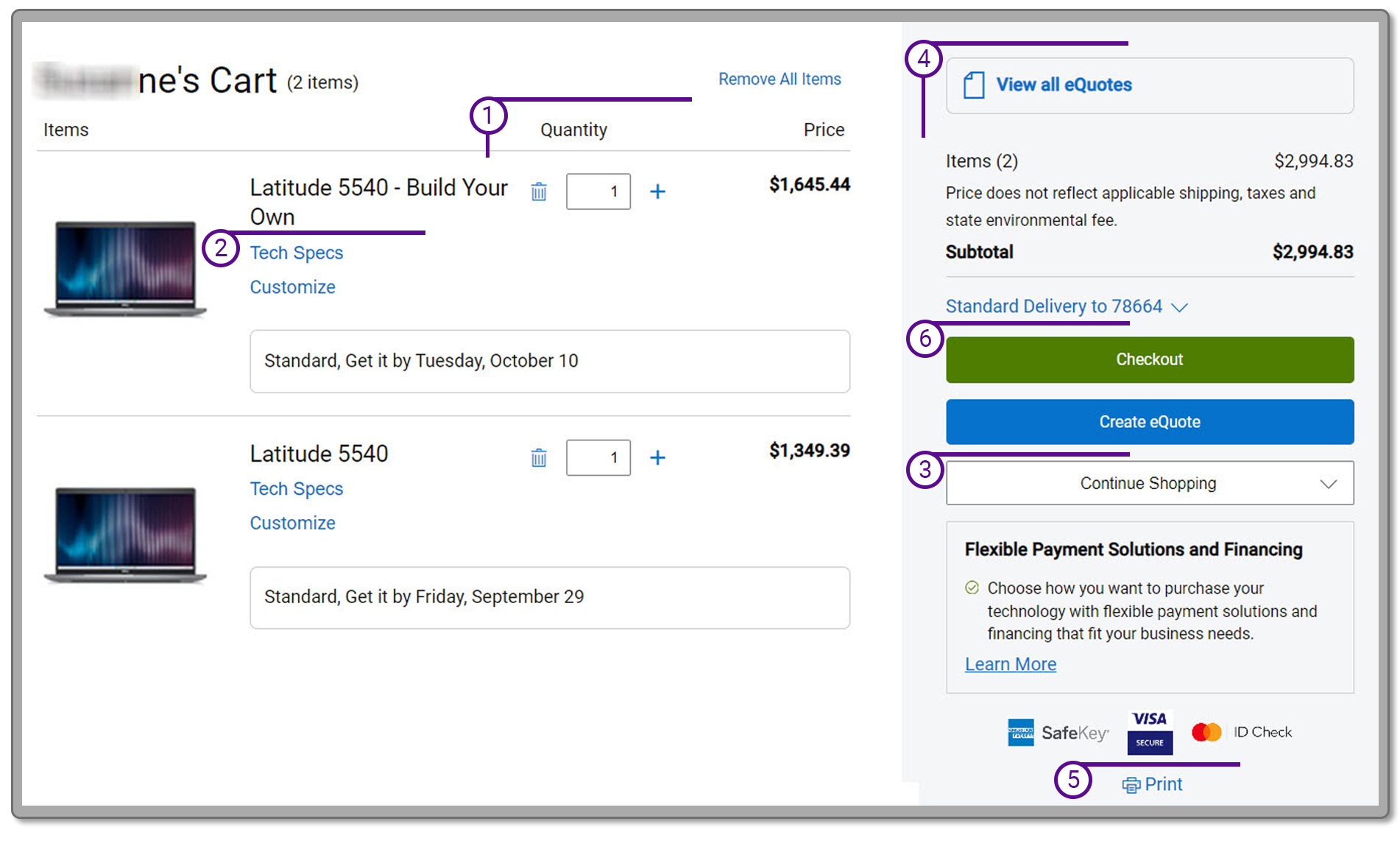The width and height of the screenshot is (1400, 841).
Task: Click the American Express SafeKey logo
Action: 1058,732
